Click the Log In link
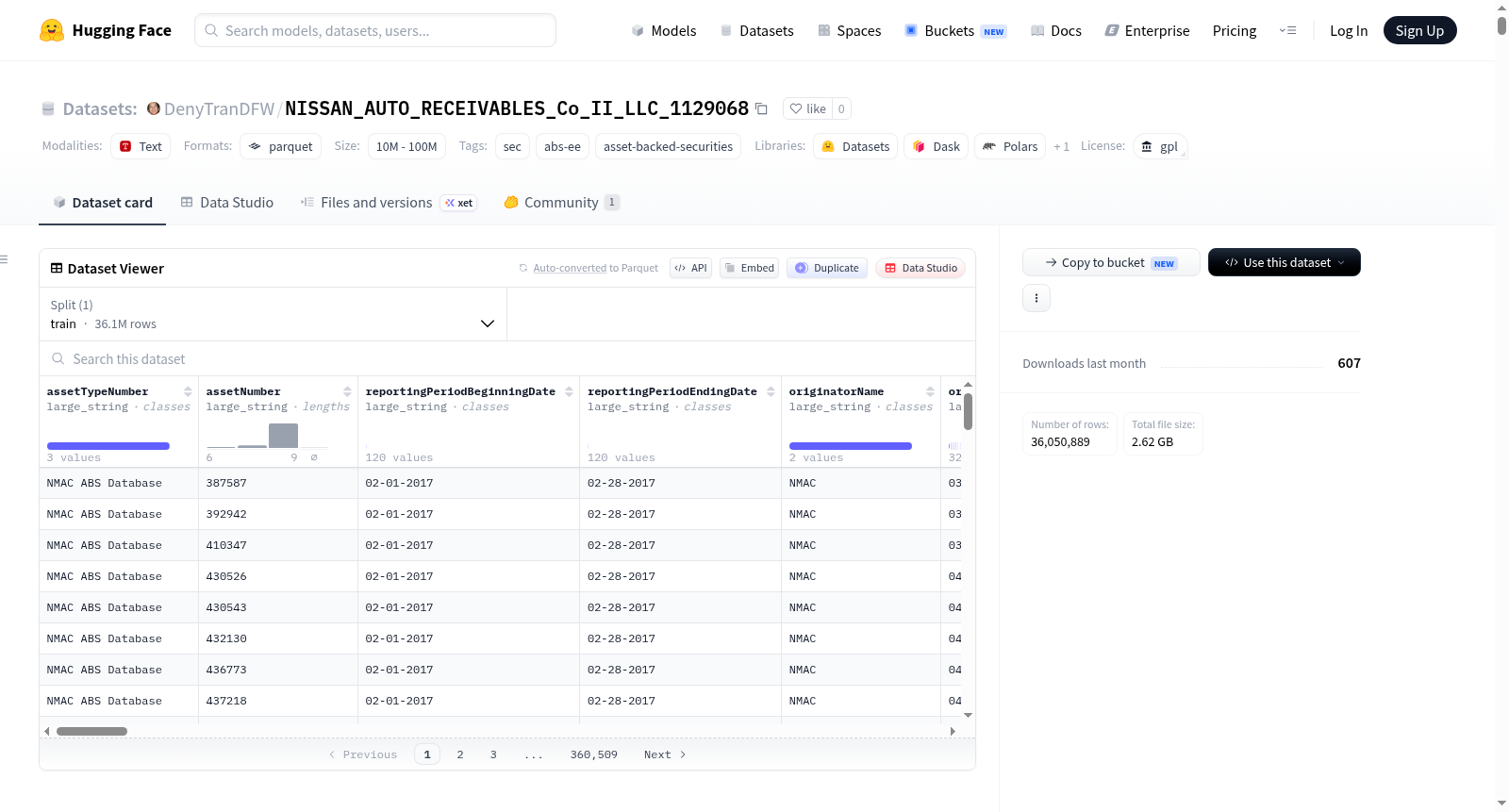The image size is (1509, 812). 1349,31
